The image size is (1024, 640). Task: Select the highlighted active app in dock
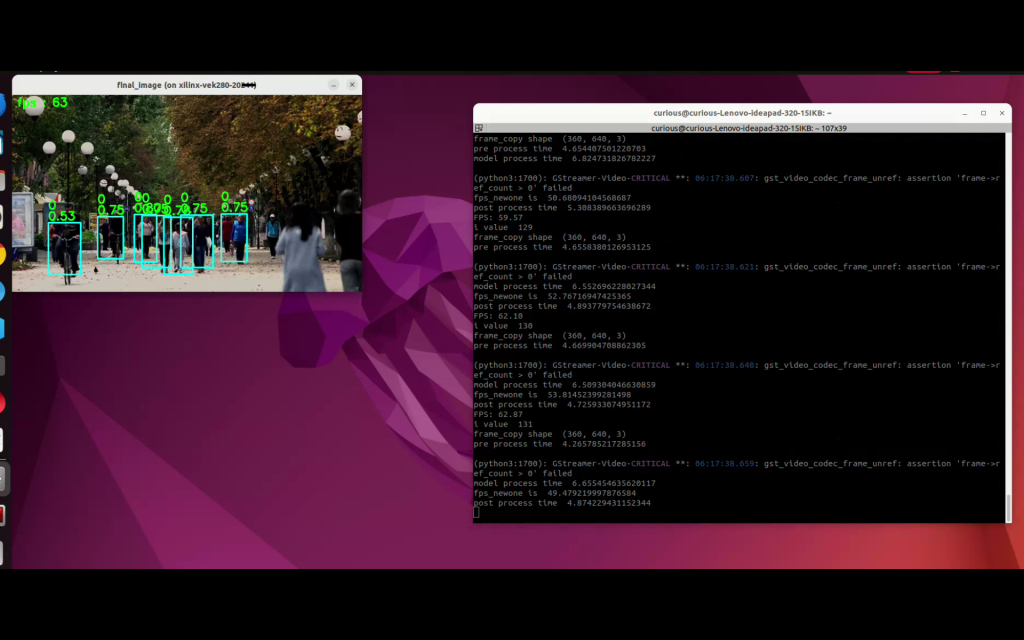click(3, 479)
